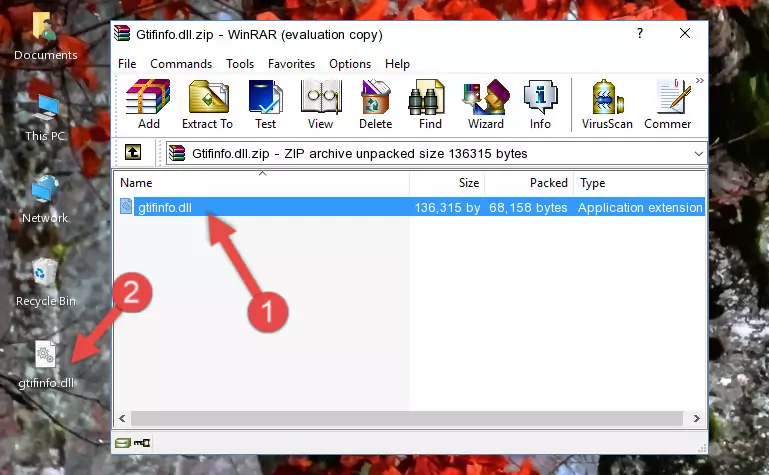
Task: Click the 68,158 bytes packed value
Action: [x=528, y=207]
